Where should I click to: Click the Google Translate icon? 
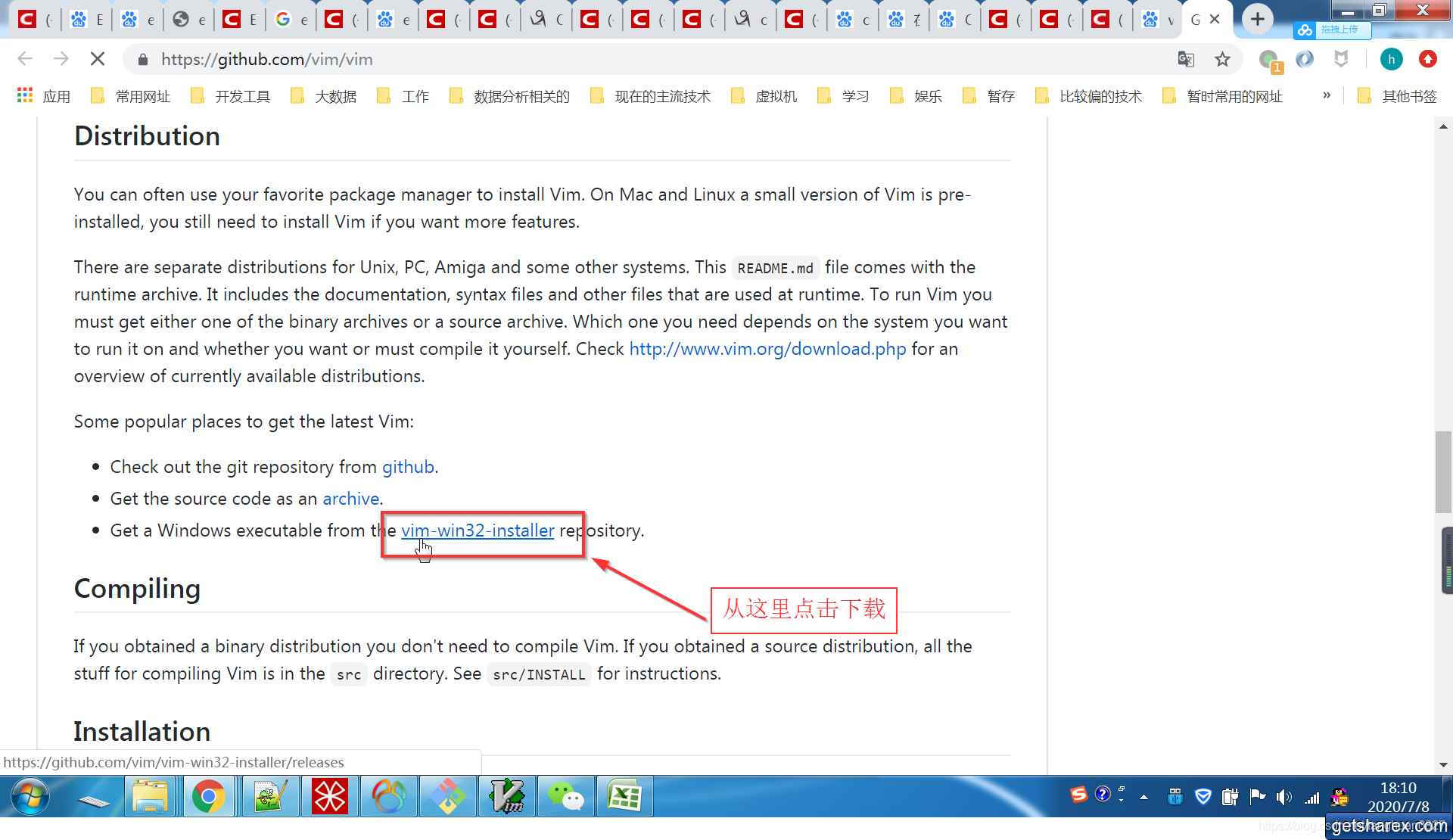pyautogui.click(x=1186, y=59)
